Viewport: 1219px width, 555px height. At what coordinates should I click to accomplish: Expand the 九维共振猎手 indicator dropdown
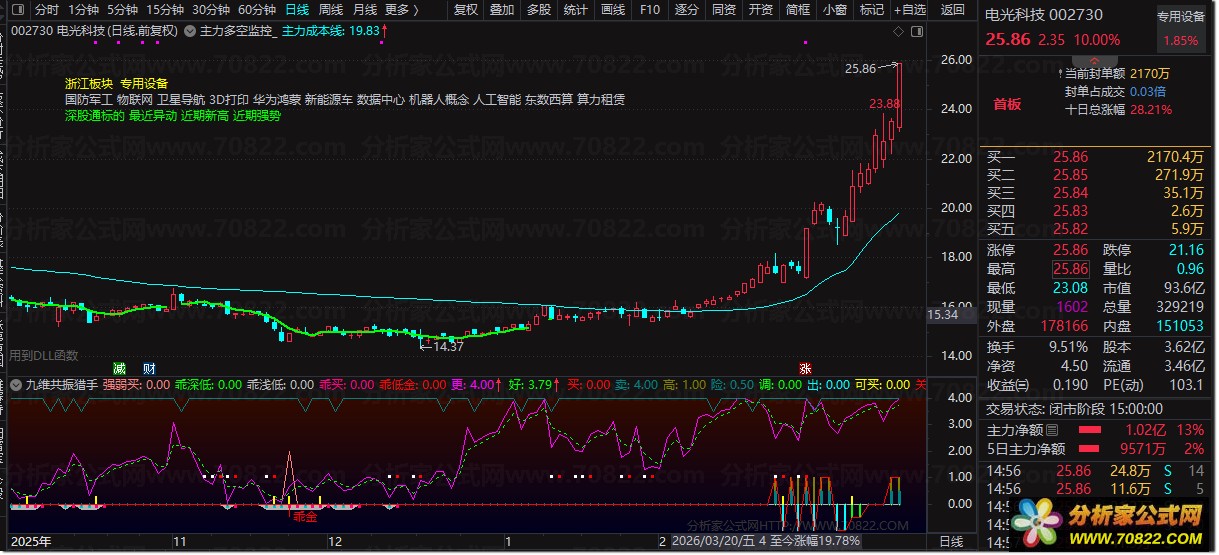point(16,383)
